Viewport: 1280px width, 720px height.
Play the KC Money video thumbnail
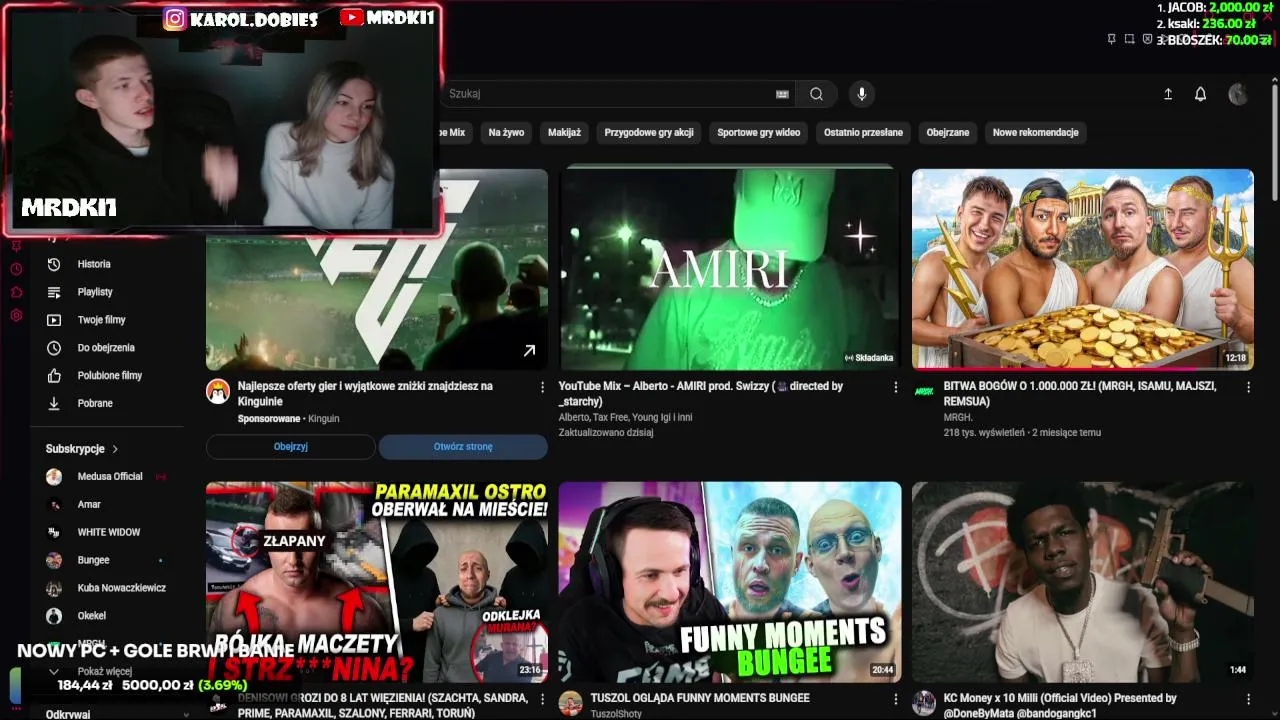(x=1083, y=582)
